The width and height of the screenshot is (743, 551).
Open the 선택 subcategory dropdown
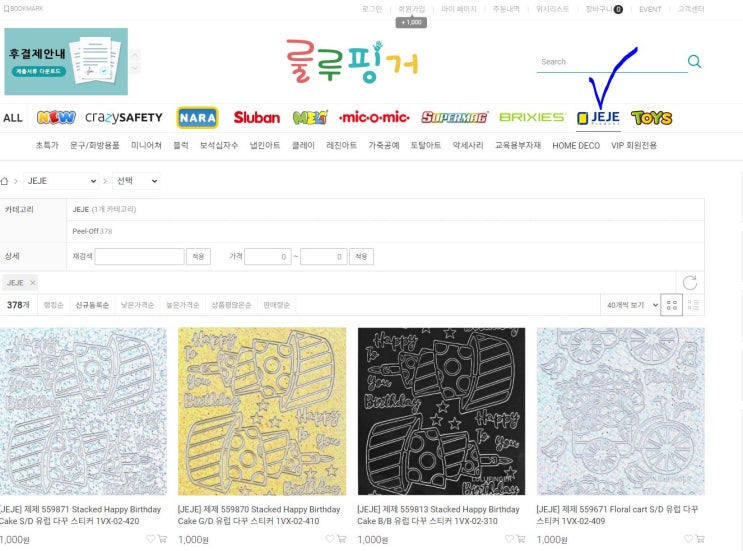click(136, 181)
